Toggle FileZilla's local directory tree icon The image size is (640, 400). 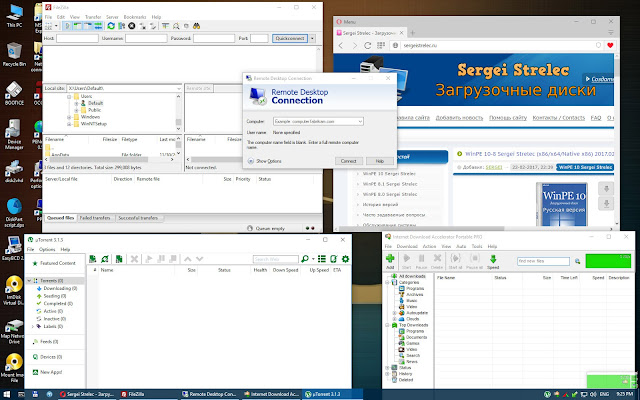(x=77, y=26)
